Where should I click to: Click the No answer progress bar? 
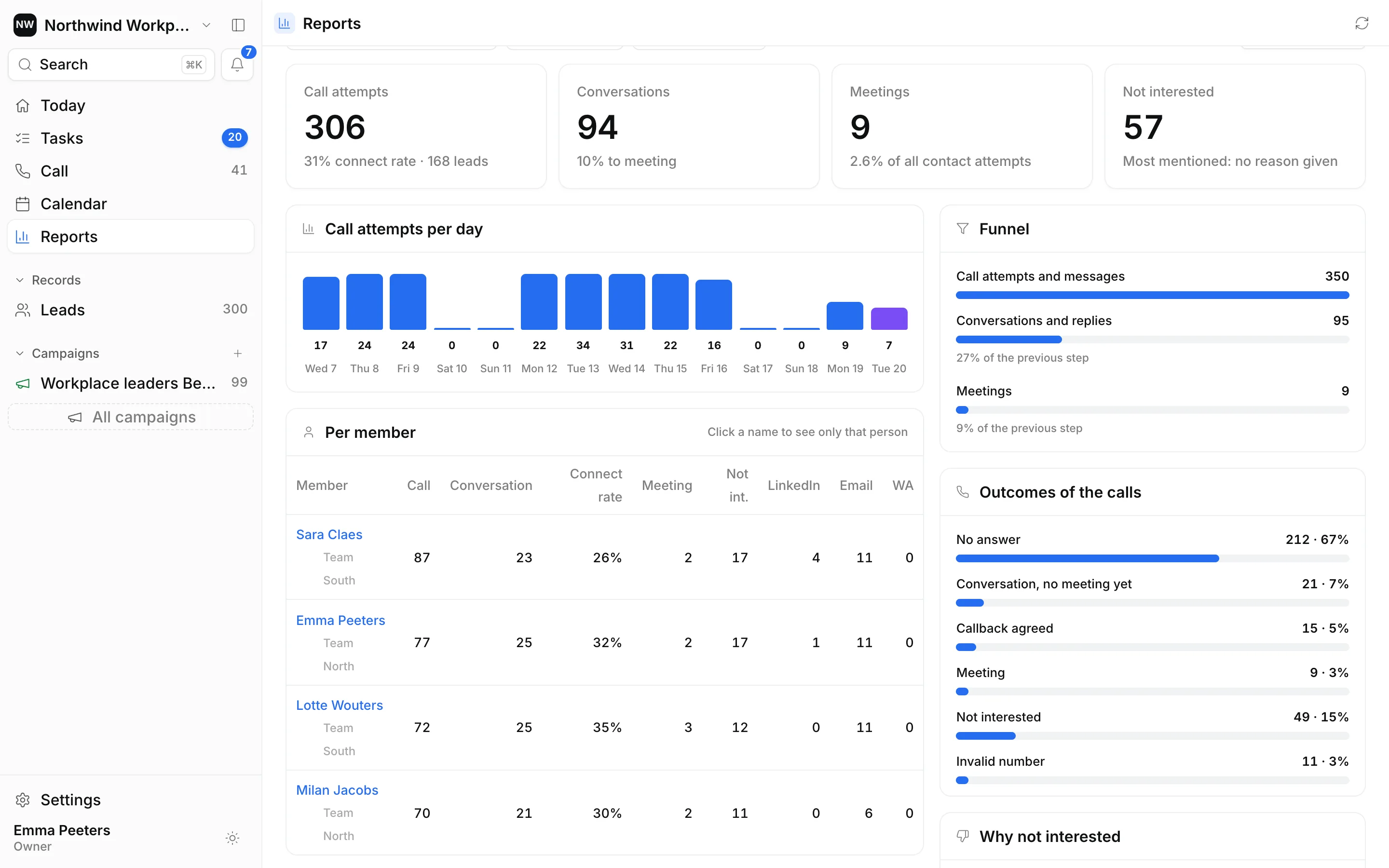pos(1152,558)
